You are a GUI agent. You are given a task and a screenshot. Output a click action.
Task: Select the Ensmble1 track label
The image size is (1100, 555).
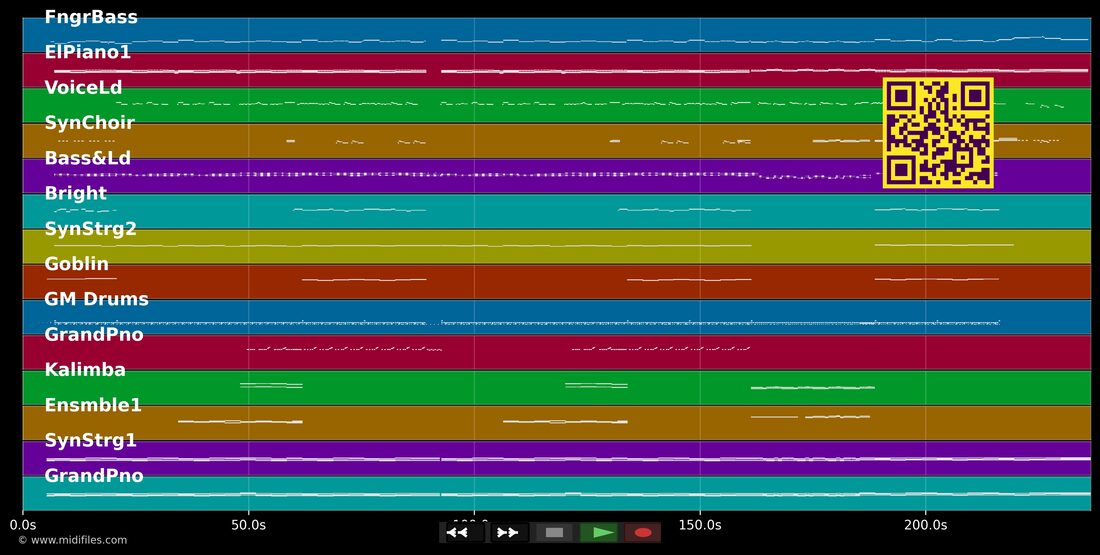[93, 405]
